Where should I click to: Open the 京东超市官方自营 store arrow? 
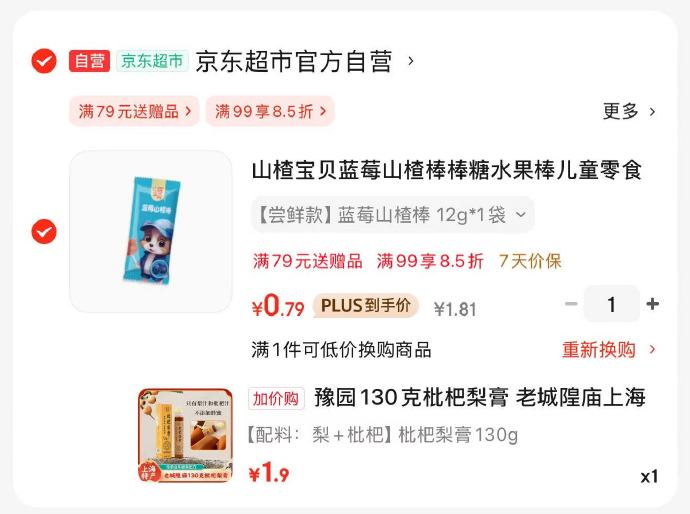411,61
